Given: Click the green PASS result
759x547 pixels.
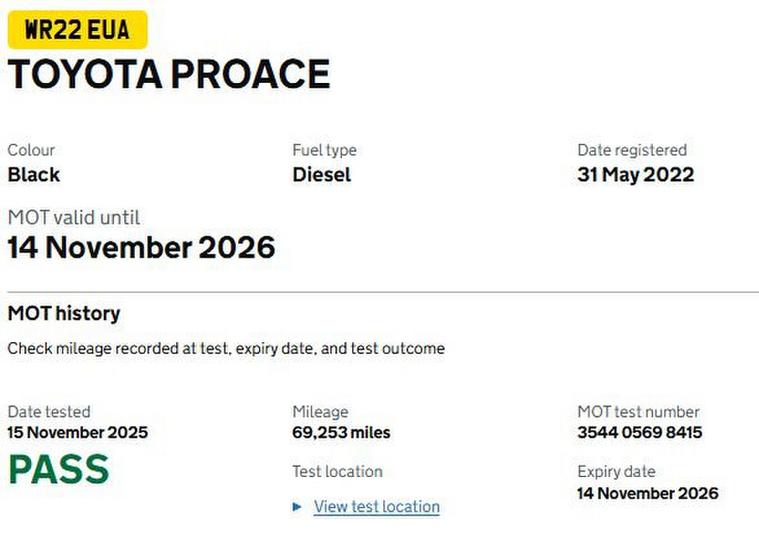Looking at the screenshot, I should [58, 469].
